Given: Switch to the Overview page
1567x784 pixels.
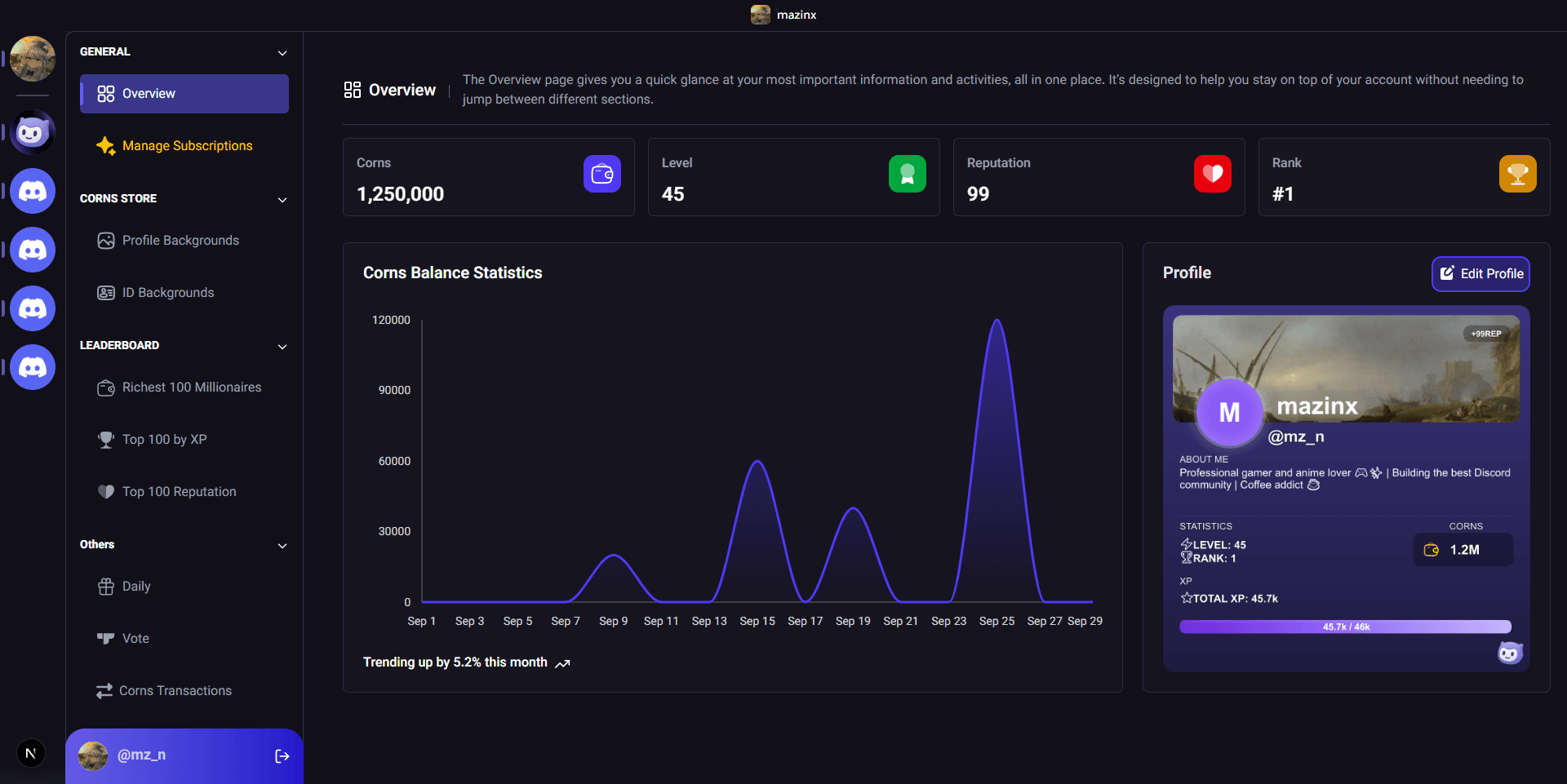Looking at the screenshot, I should pos(184,93).
